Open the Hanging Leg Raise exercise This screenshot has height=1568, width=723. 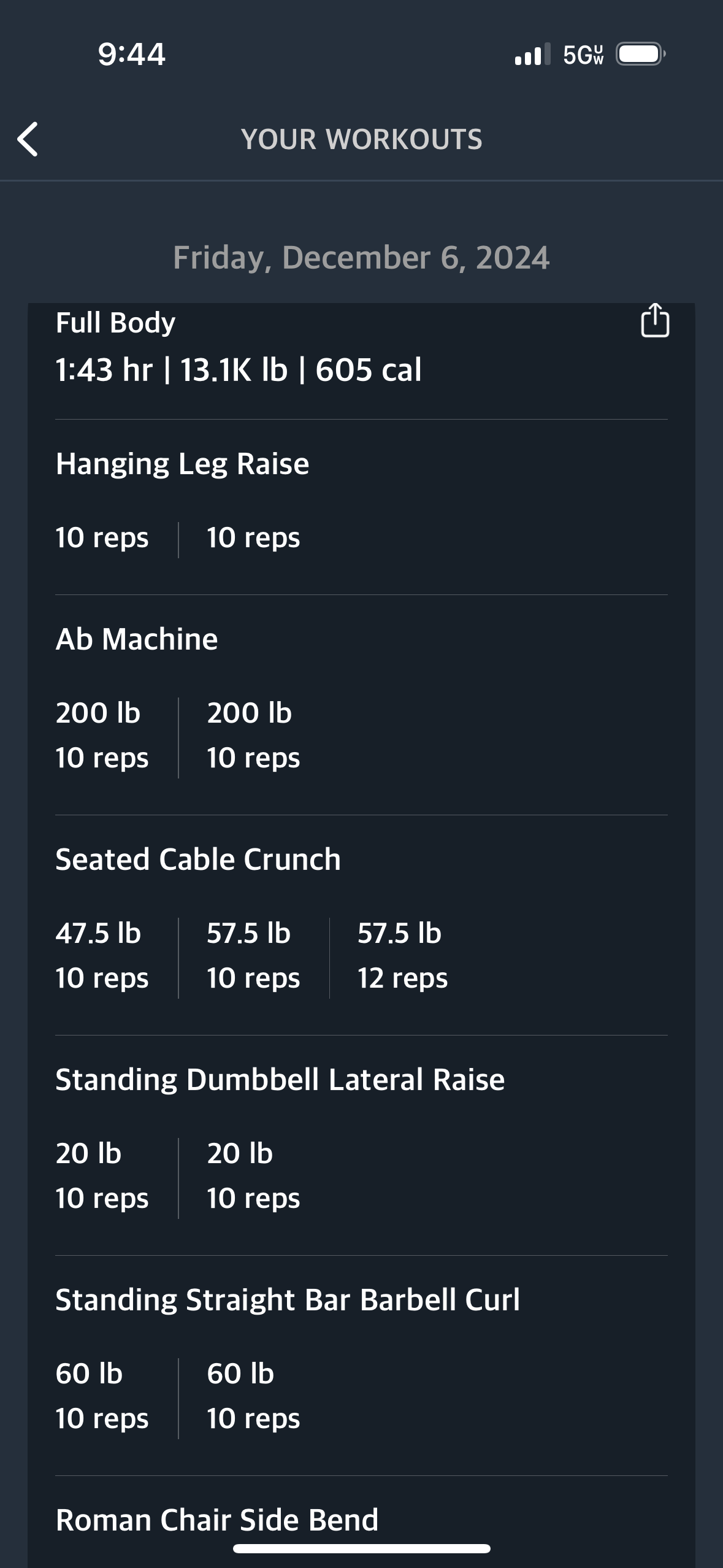(x=182, y=464)
